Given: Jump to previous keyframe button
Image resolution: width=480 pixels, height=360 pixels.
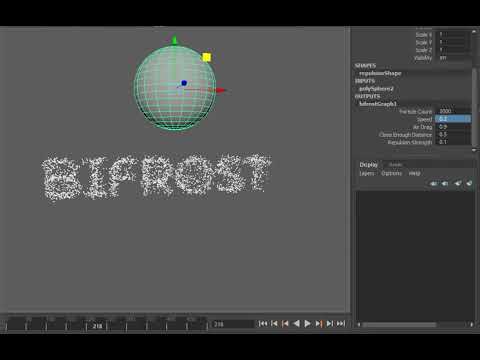Looking at the screenshot, I should (285, 323).
